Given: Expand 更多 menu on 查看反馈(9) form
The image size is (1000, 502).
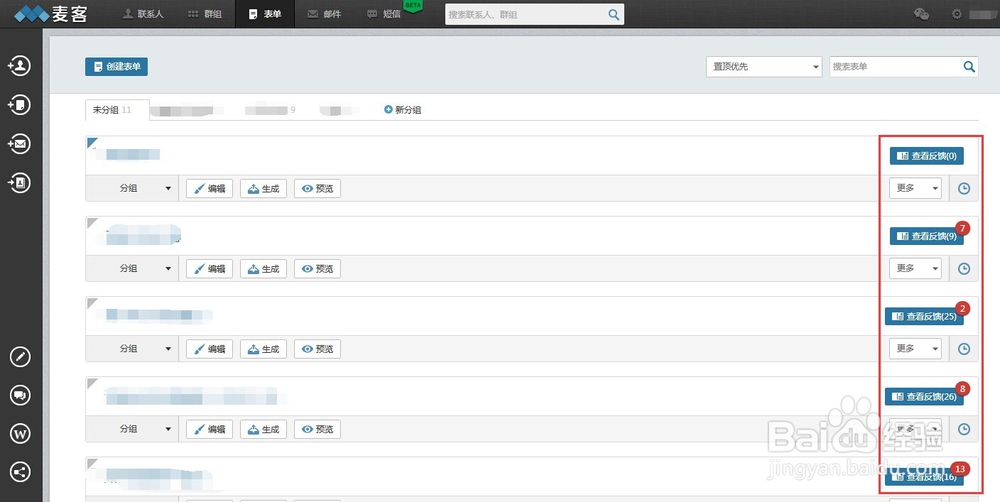Looking at the screenshot, I should pos(915,269).
